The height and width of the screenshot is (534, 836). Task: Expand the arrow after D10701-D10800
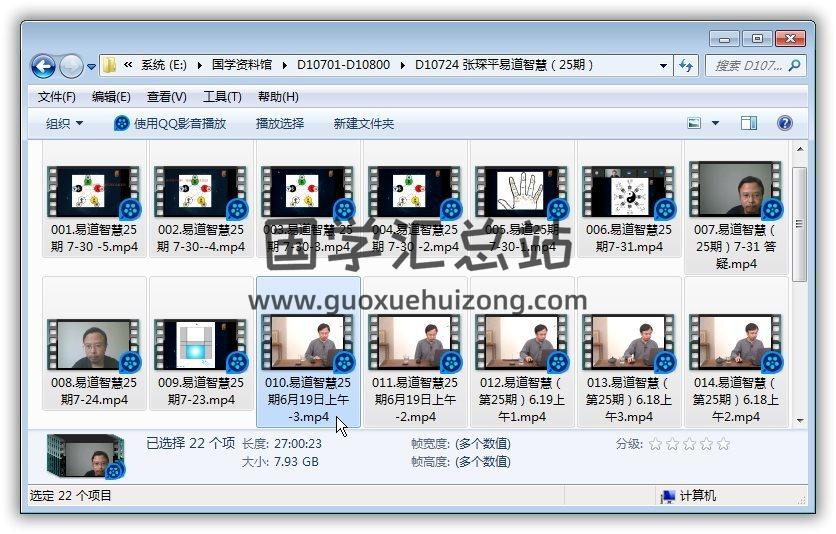403,66
